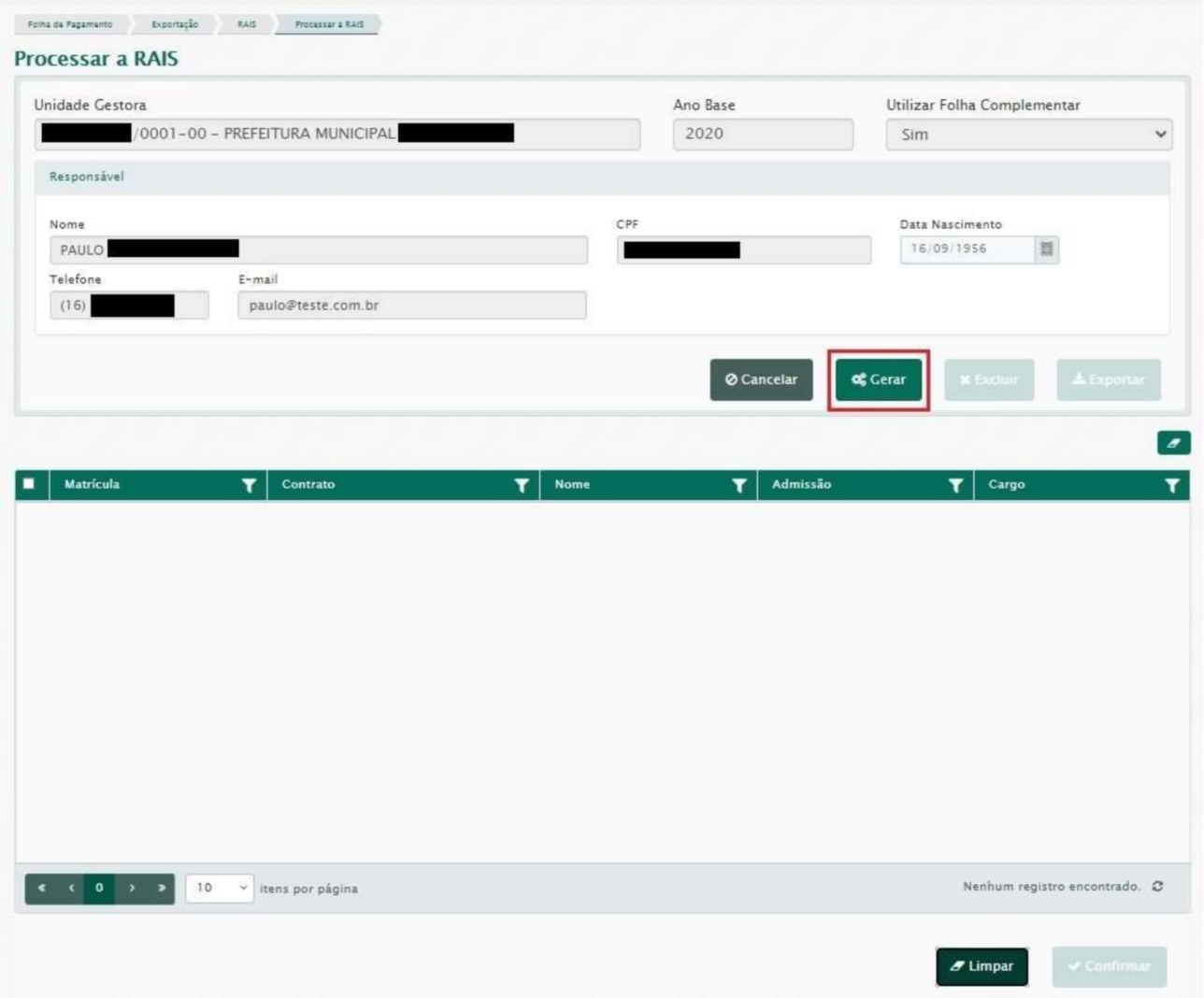Open the Data Nascimento calendar picker
The height and width of the screenshot is (998, 1204).
click(1047, 249)
